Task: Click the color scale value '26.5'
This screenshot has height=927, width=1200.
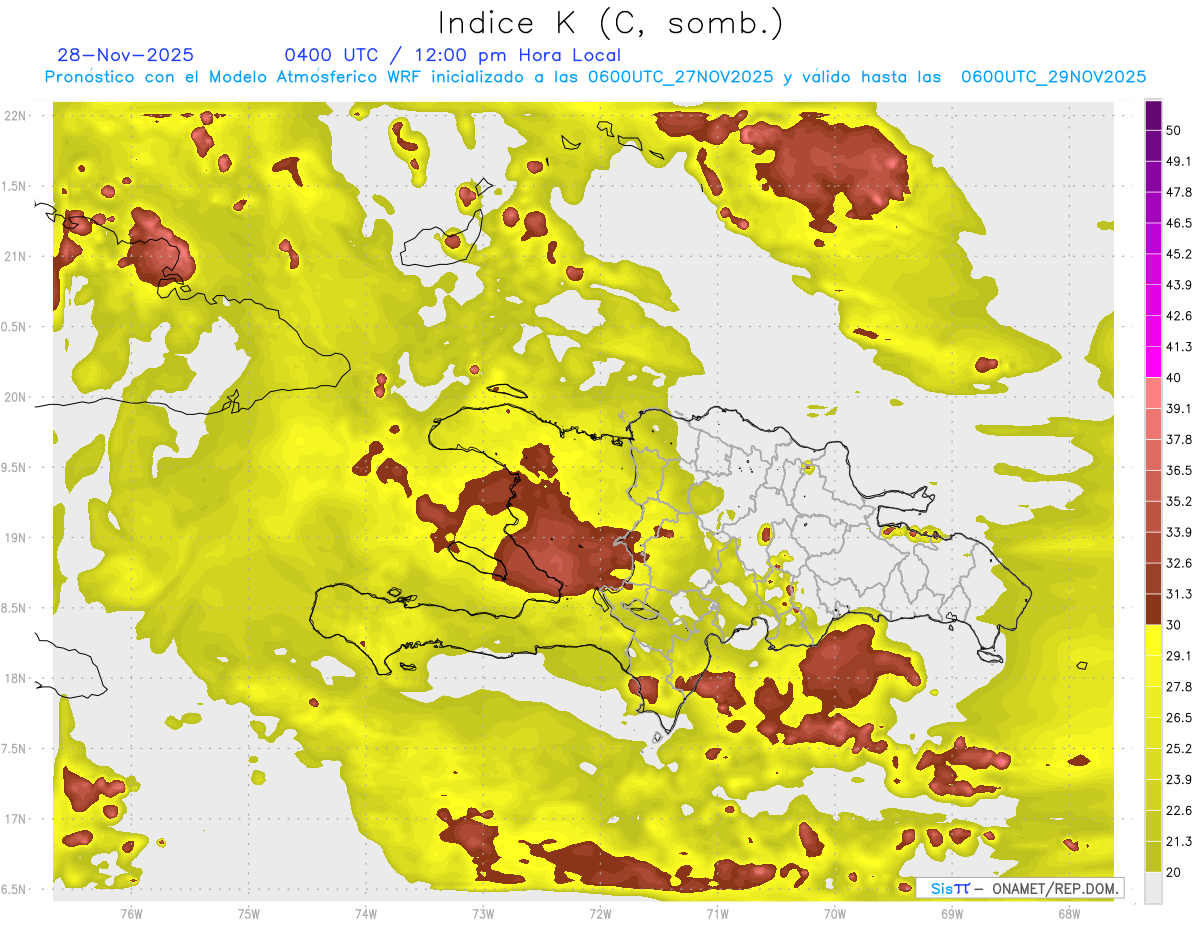Action: [1179, 718]
